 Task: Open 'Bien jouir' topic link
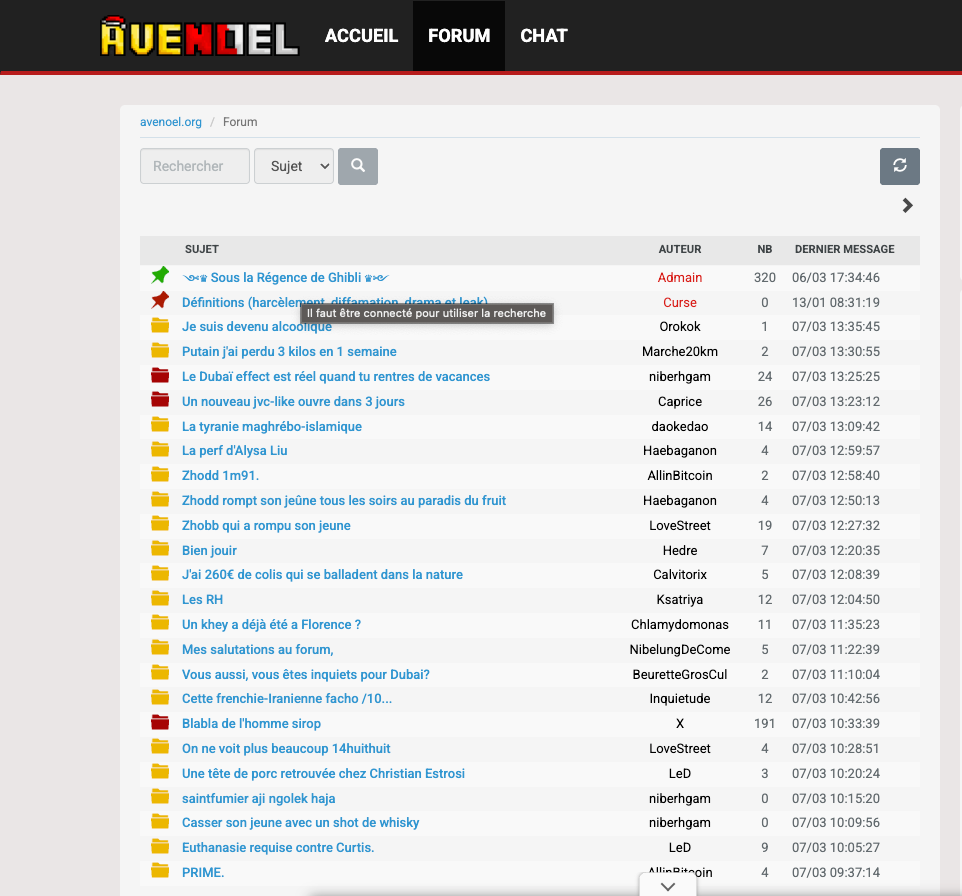click(209, 550)
